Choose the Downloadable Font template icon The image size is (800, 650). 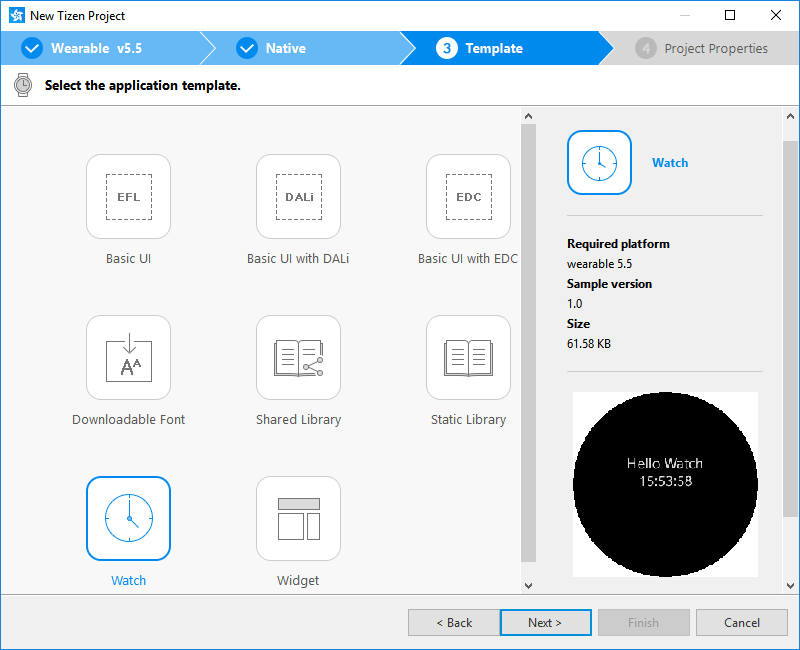[x=128, y=357]
